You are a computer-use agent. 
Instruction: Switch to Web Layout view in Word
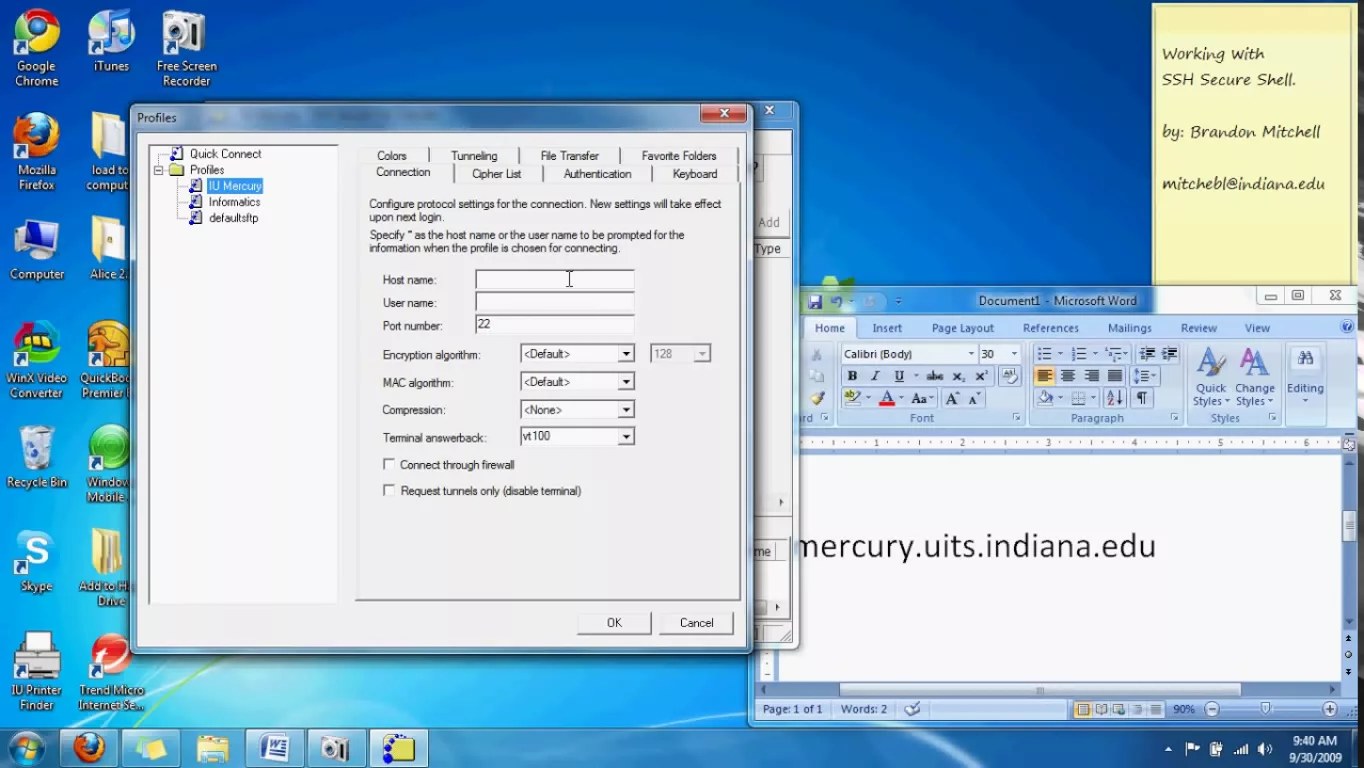(1119, 709)
